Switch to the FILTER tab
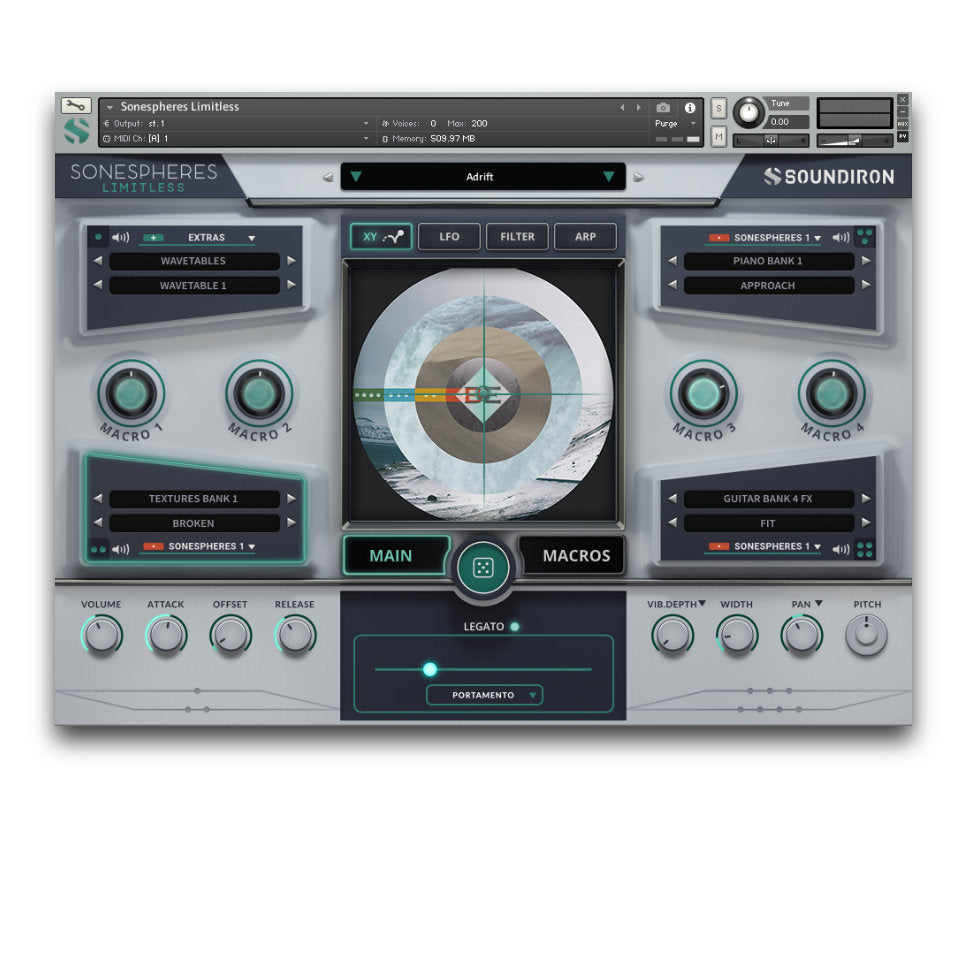 517,237
